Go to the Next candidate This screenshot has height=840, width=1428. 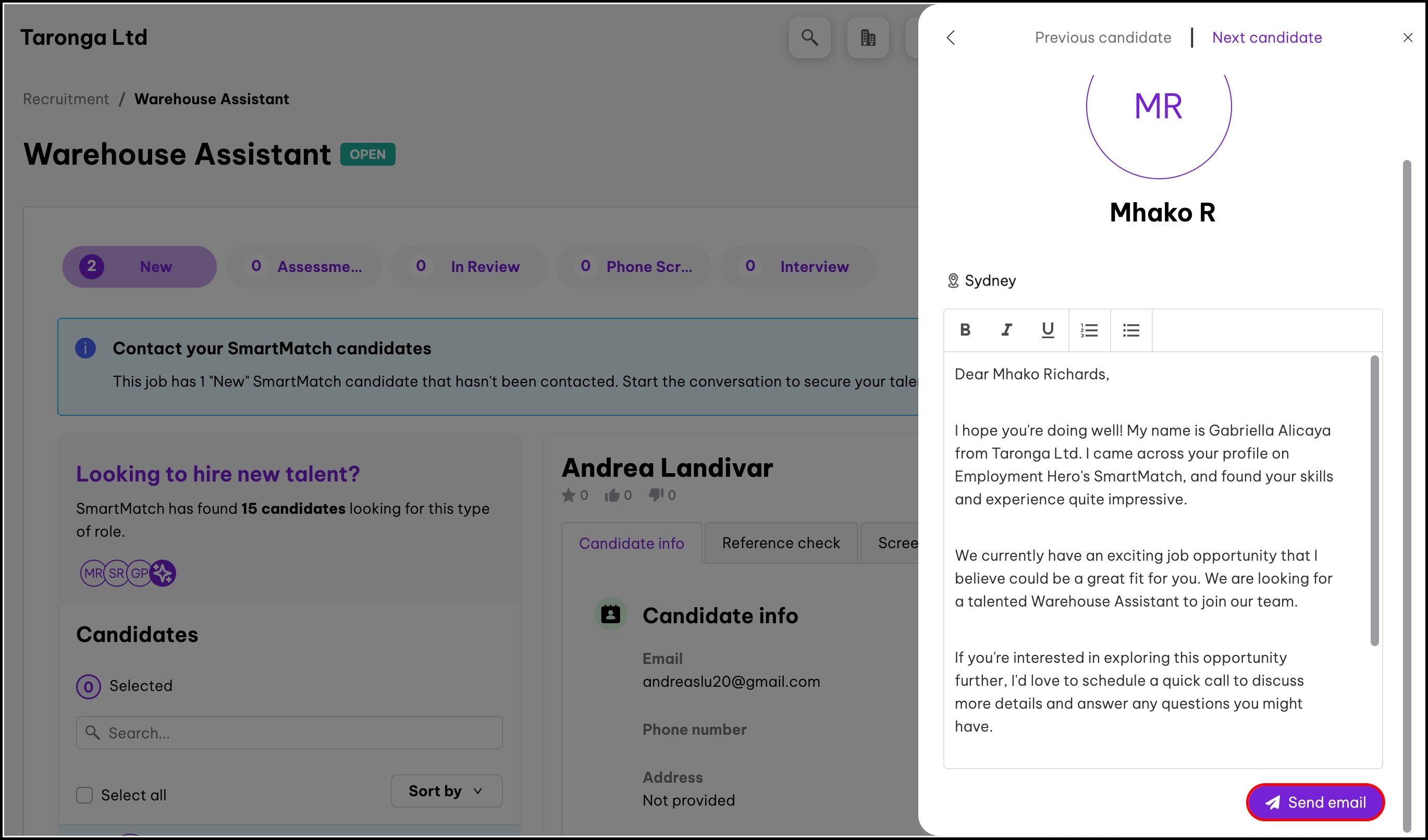[x=1266, y=38]
